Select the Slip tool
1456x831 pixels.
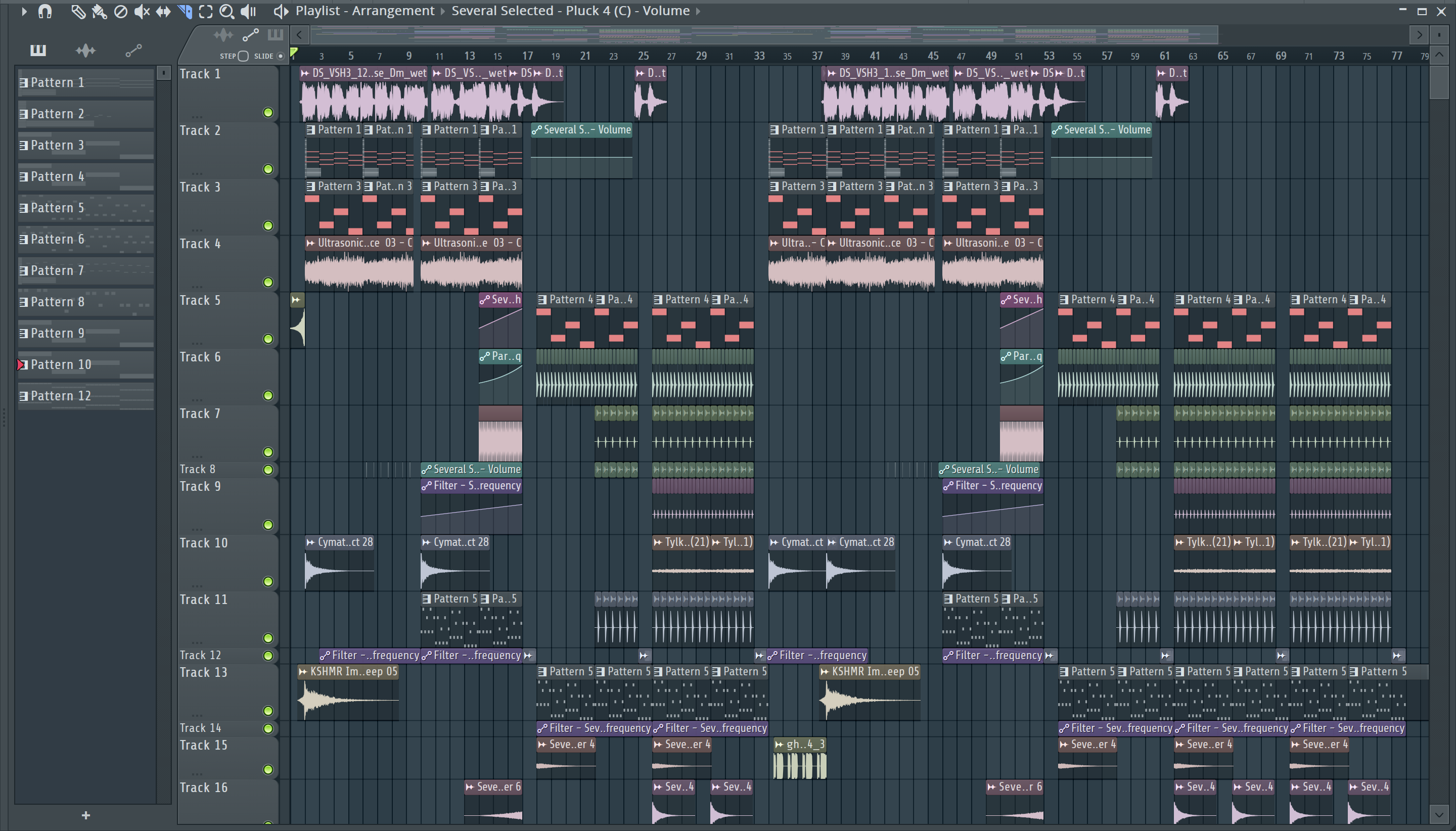[x=163, y=12]
